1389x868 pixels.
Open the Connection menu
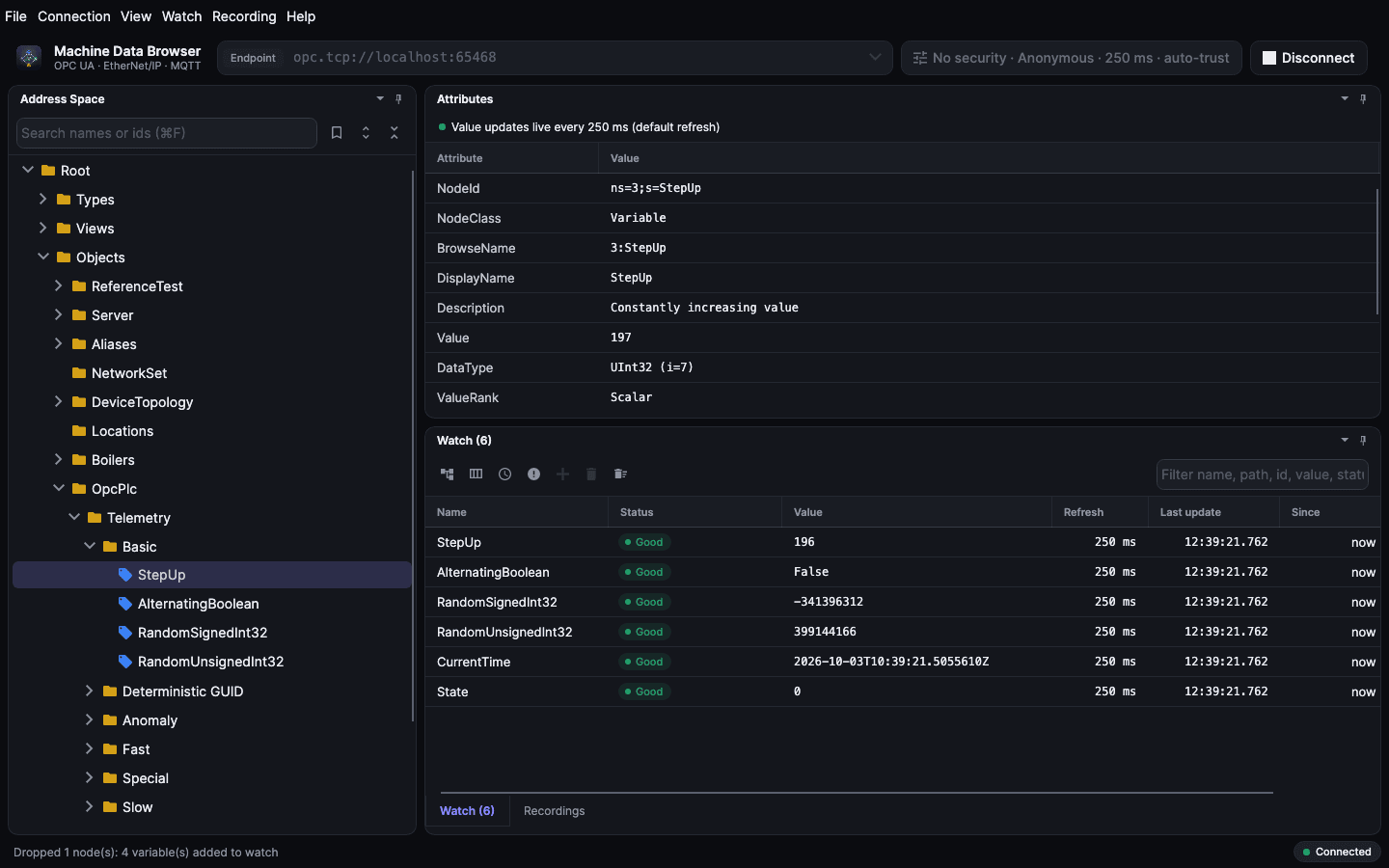74,16
